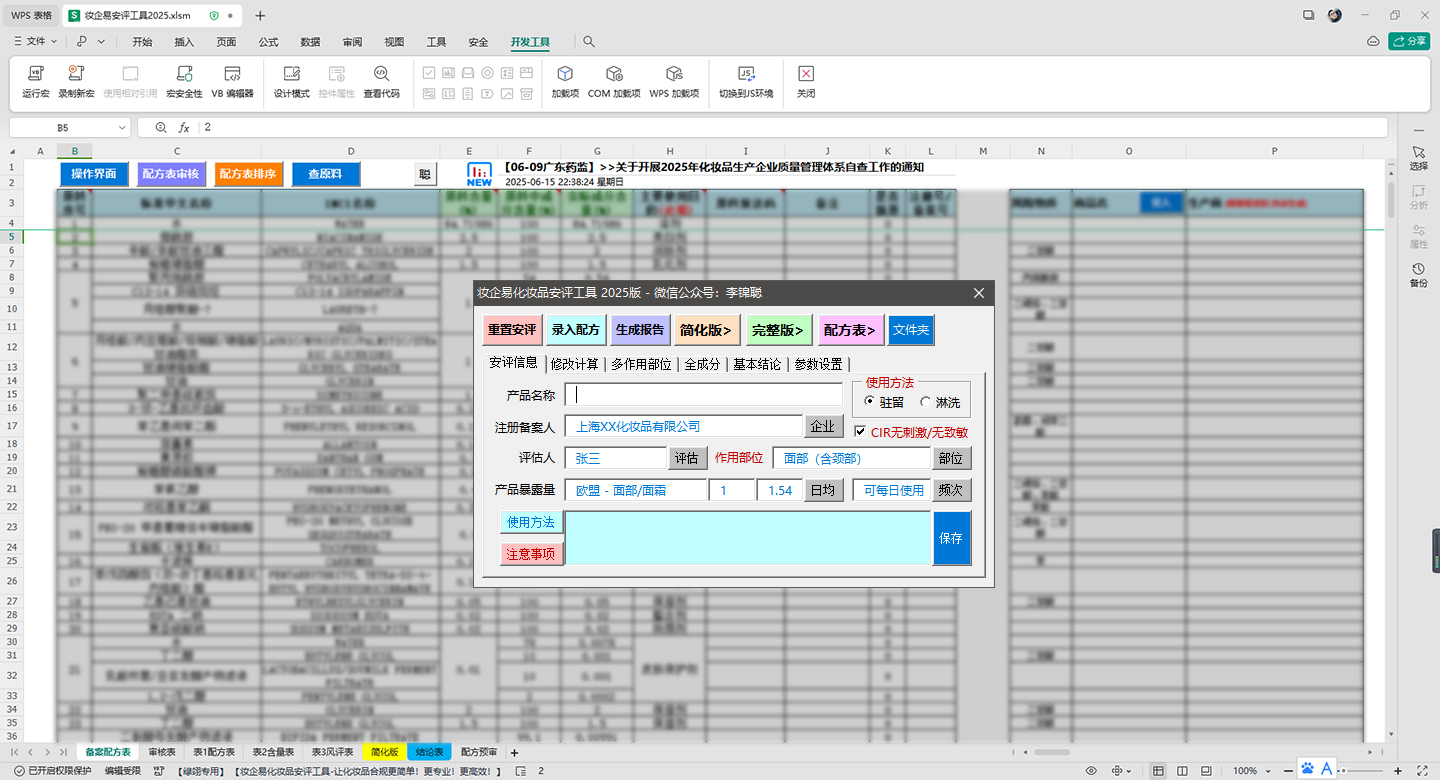Switch to 审核表 sheet tab

coord(162,752)
